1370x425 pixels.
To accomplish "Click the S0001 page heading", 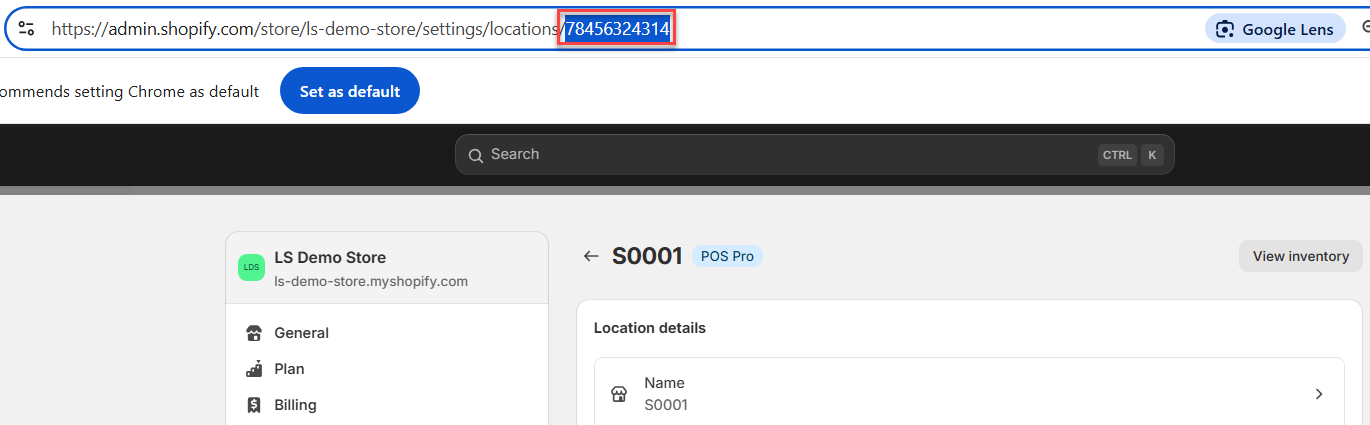I will tap(647, 256).
